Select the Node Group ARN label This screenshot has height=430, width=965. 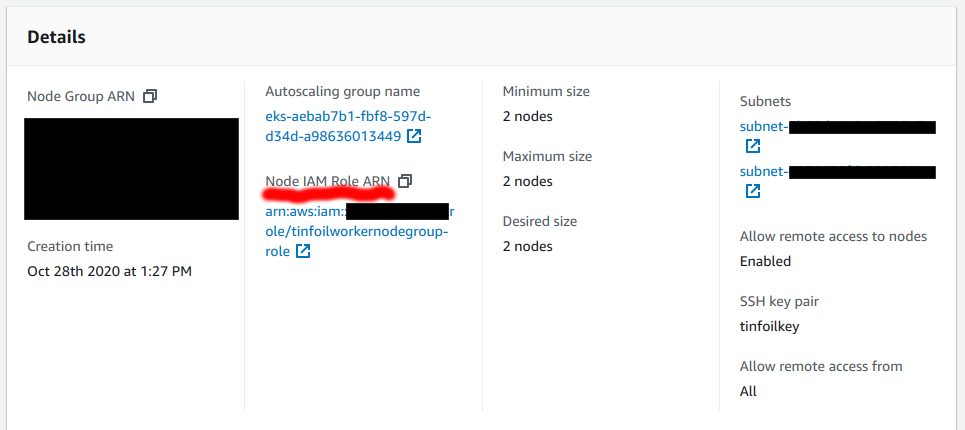tap(81, 97)
